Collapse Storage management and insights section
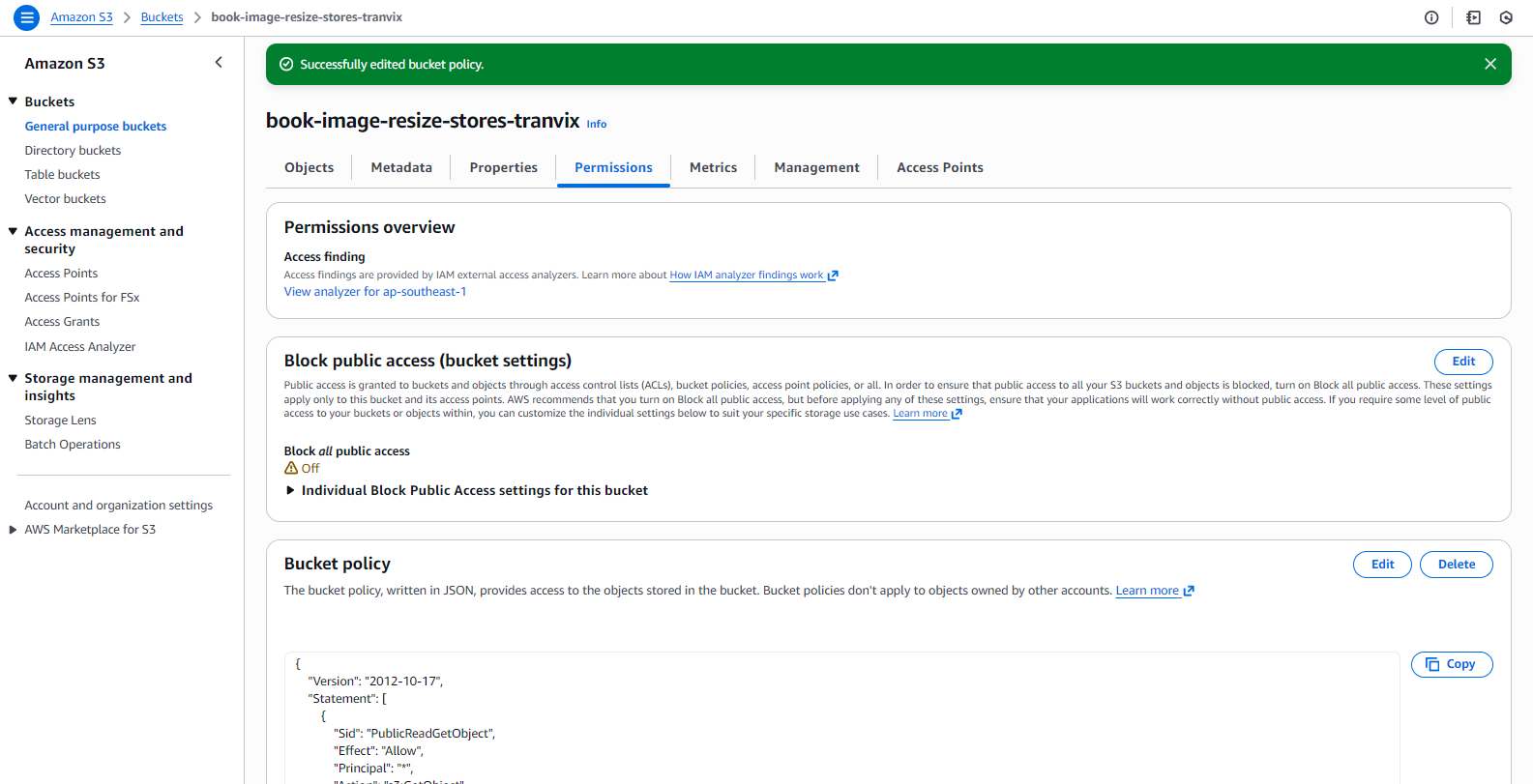 pyautogui.click(x=14, y=378)
